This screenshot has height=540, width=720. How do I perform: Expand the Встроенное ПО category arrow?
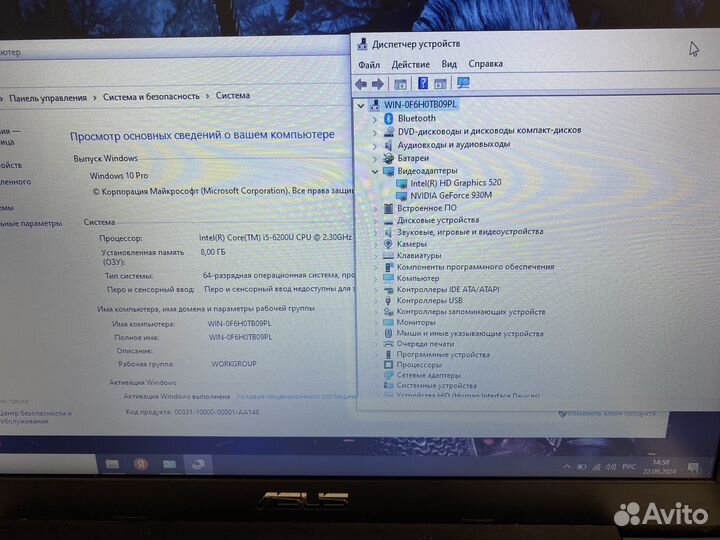[375, 209]
